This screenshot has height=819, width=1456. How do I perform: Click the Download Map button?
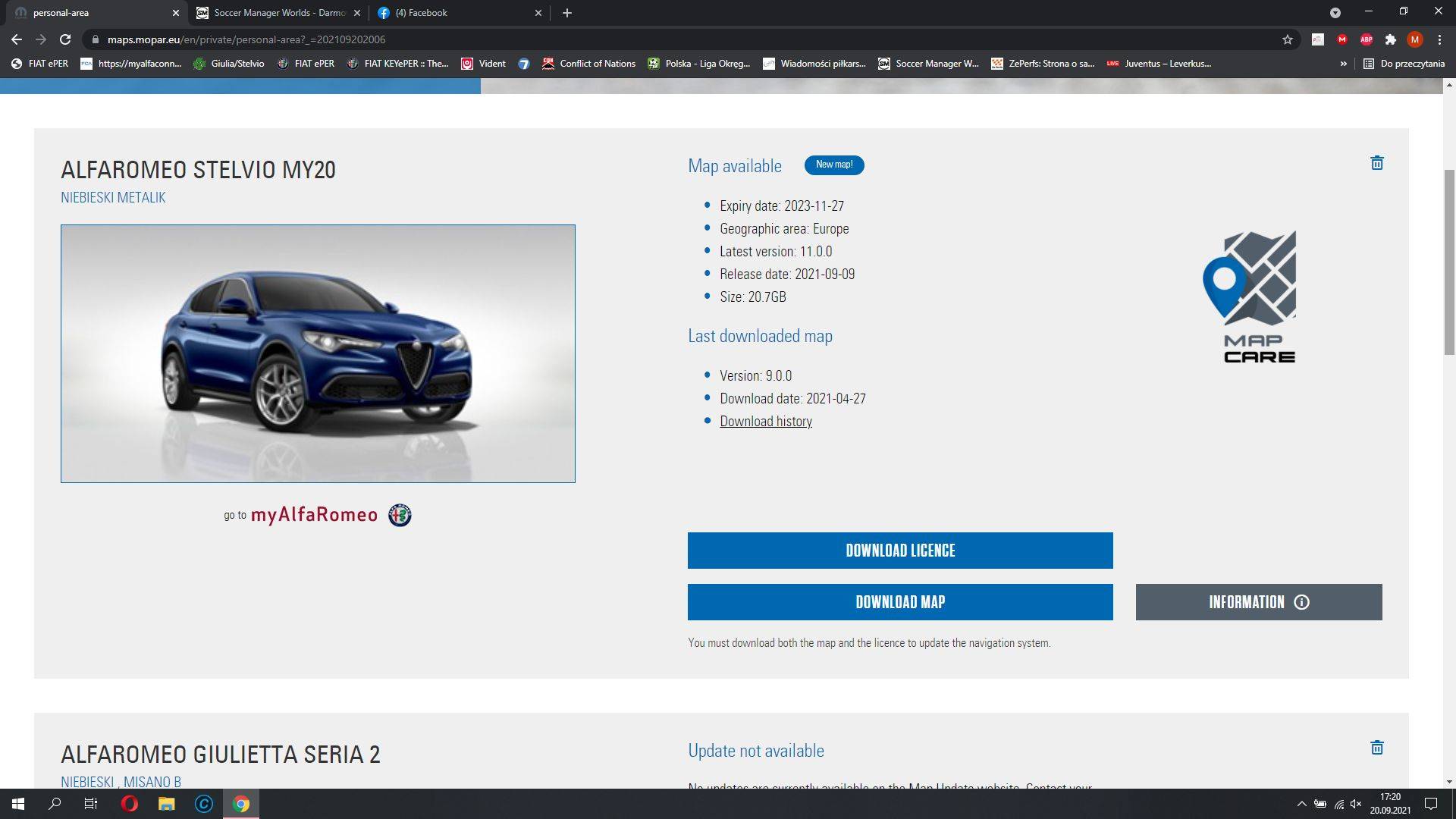(899, 602)
